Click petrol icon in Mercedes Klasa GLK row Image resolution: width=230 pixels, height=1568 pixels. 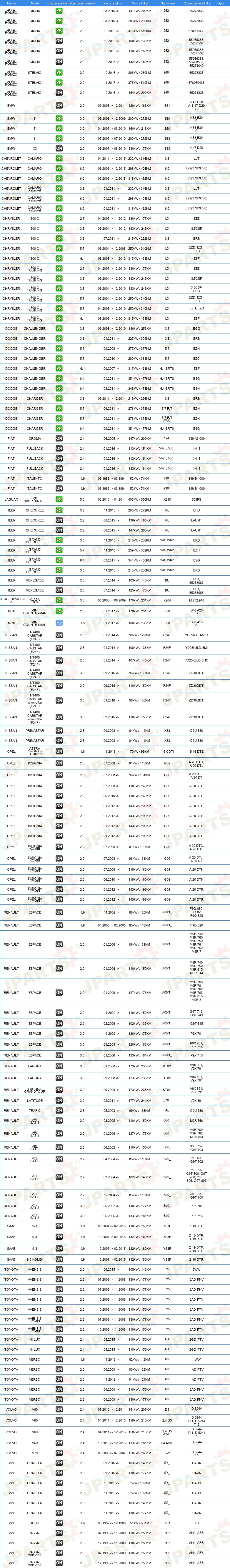(59, 601)
